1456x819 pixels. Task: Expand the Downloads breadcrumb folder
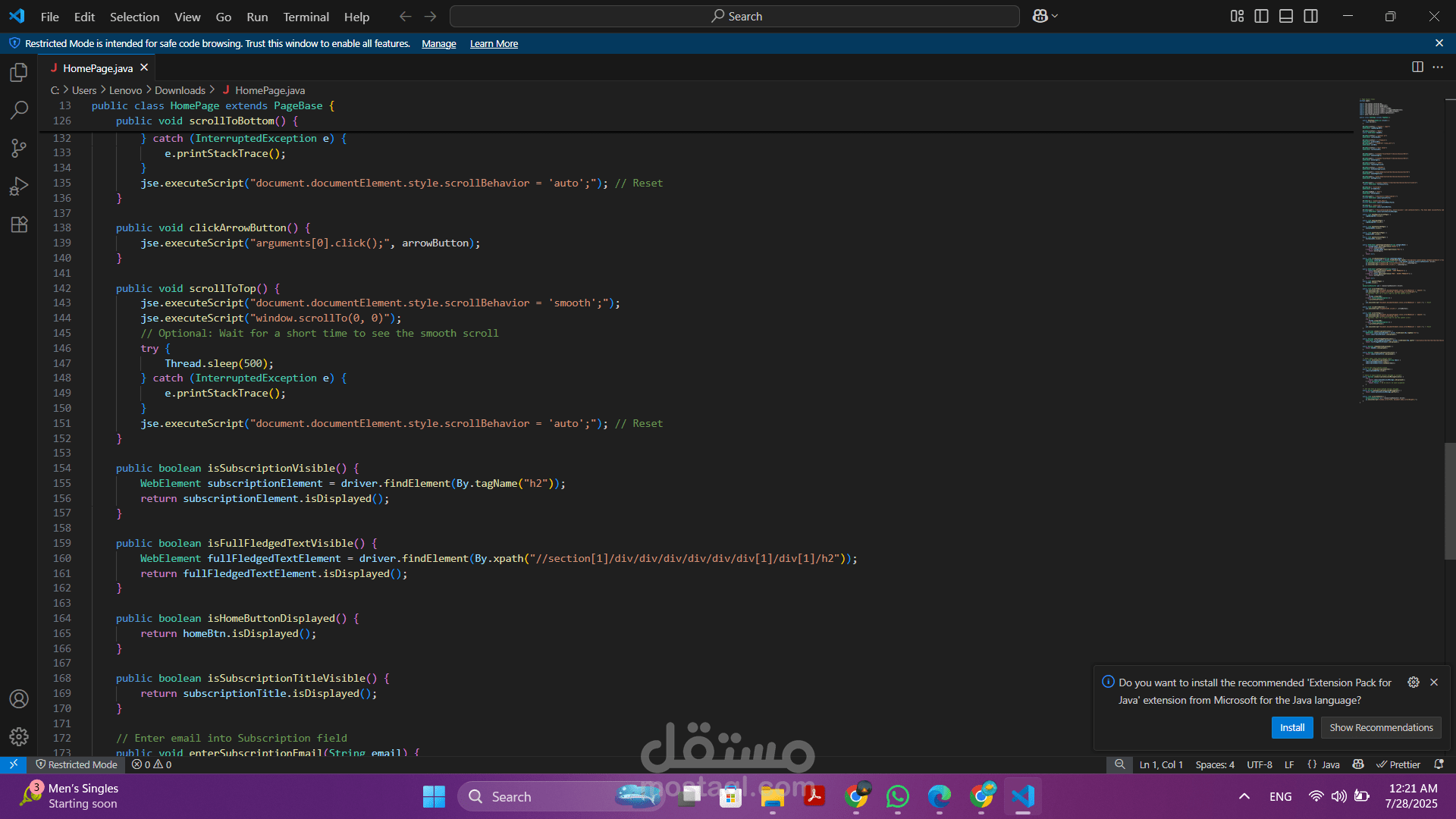180,90
